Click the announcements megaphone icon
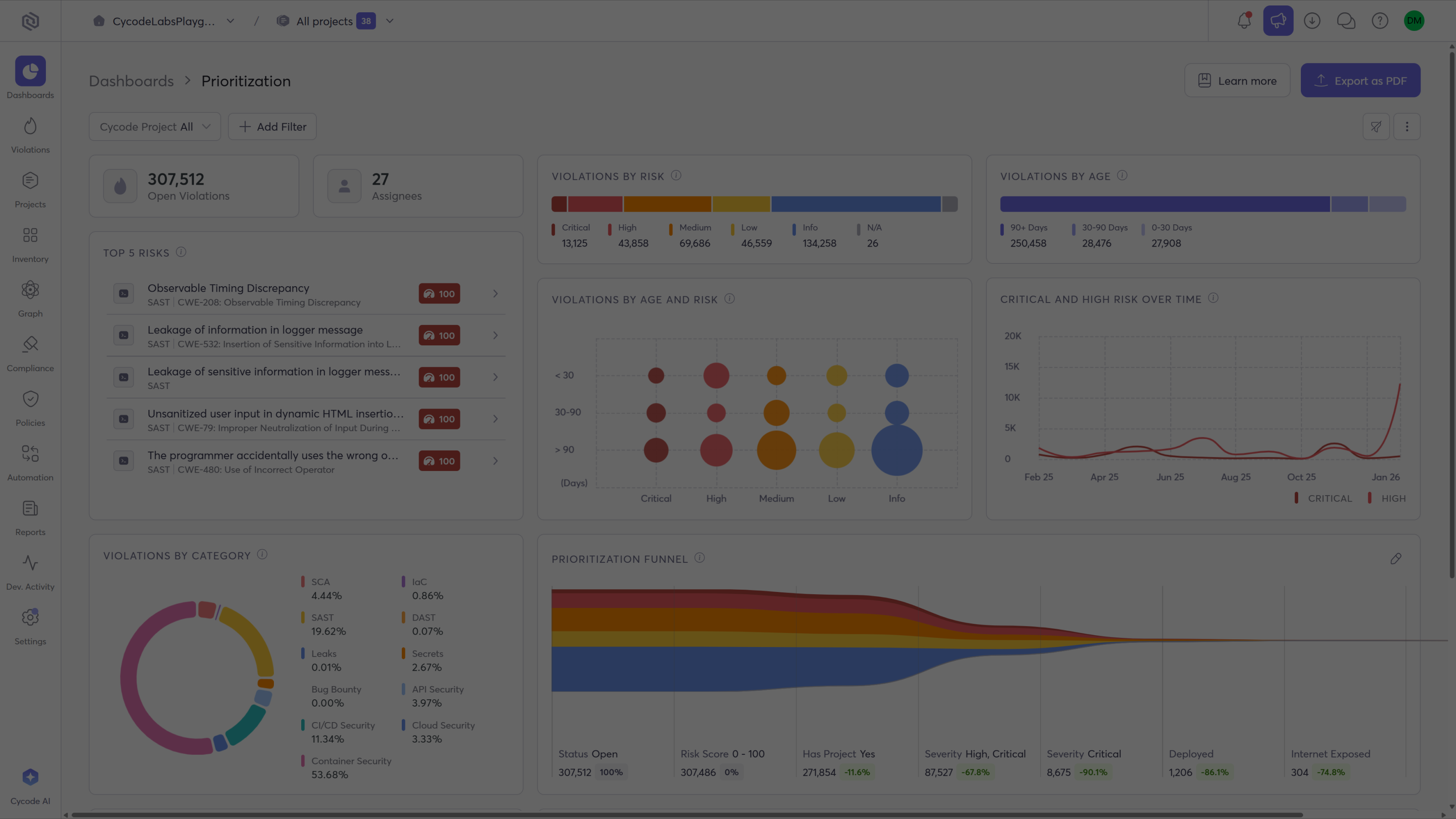 point(1278,21)
